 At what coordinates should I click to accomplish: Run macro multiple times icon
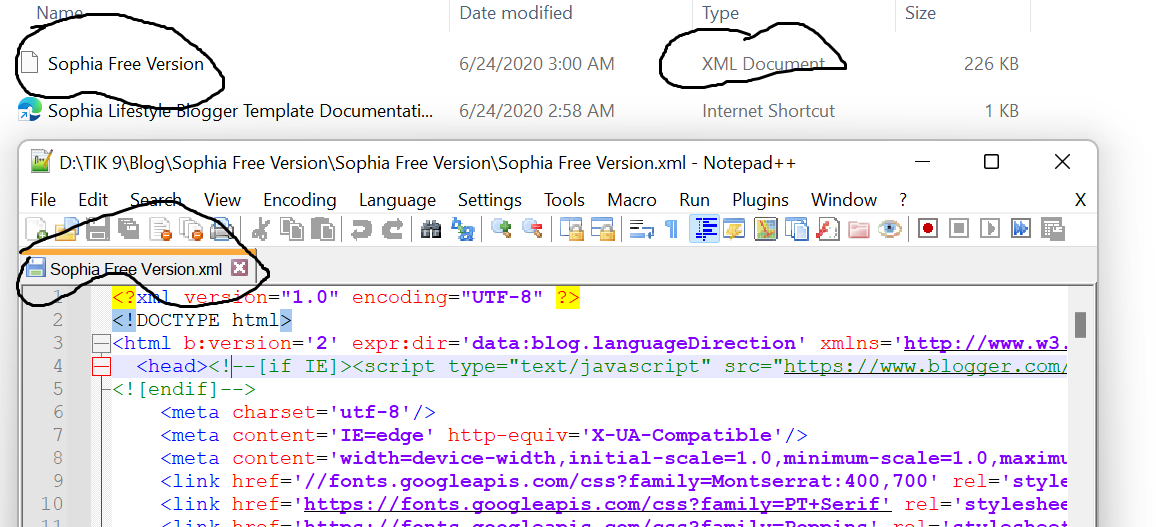pos(1020,228)
